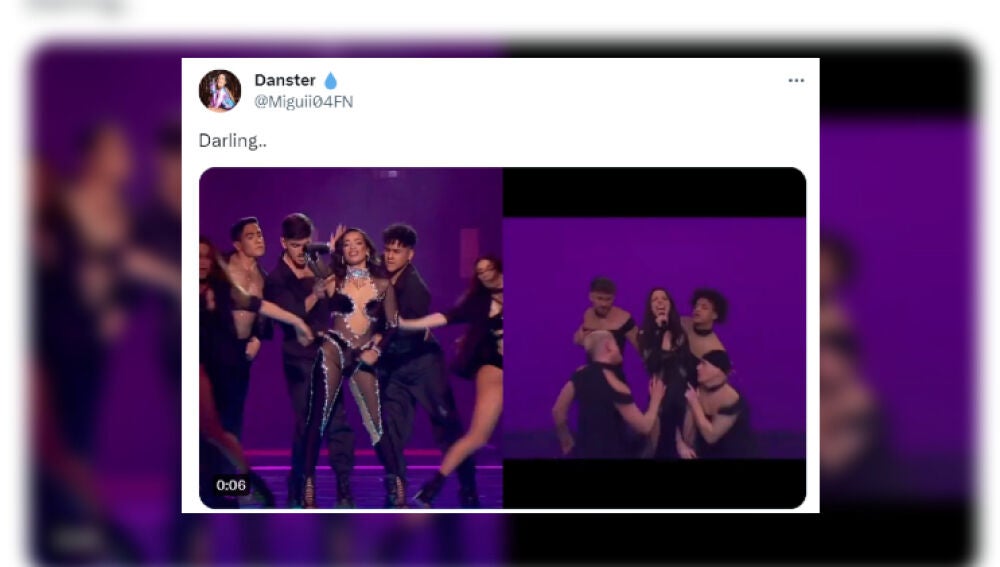Click the blurred purple backdrop left of tweet
Screen dimensions: 1000x567
tap(105, 300)
